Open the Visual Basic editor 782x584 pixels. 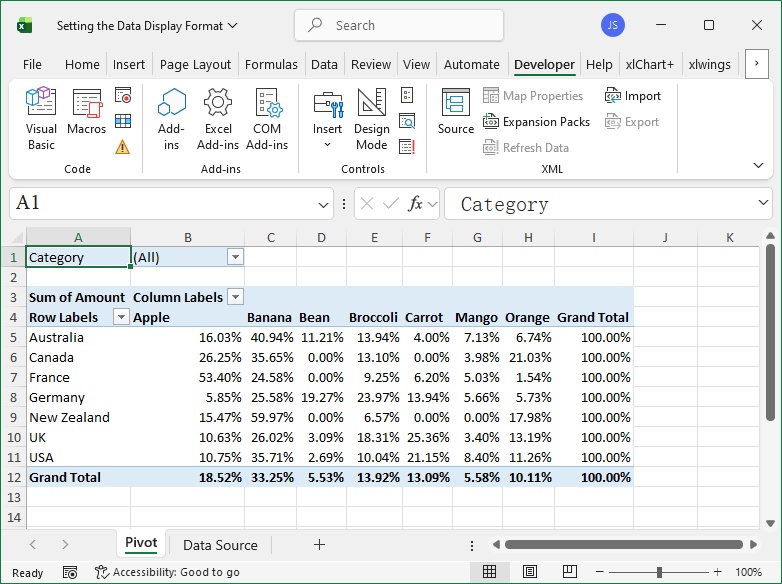[41, 119]
